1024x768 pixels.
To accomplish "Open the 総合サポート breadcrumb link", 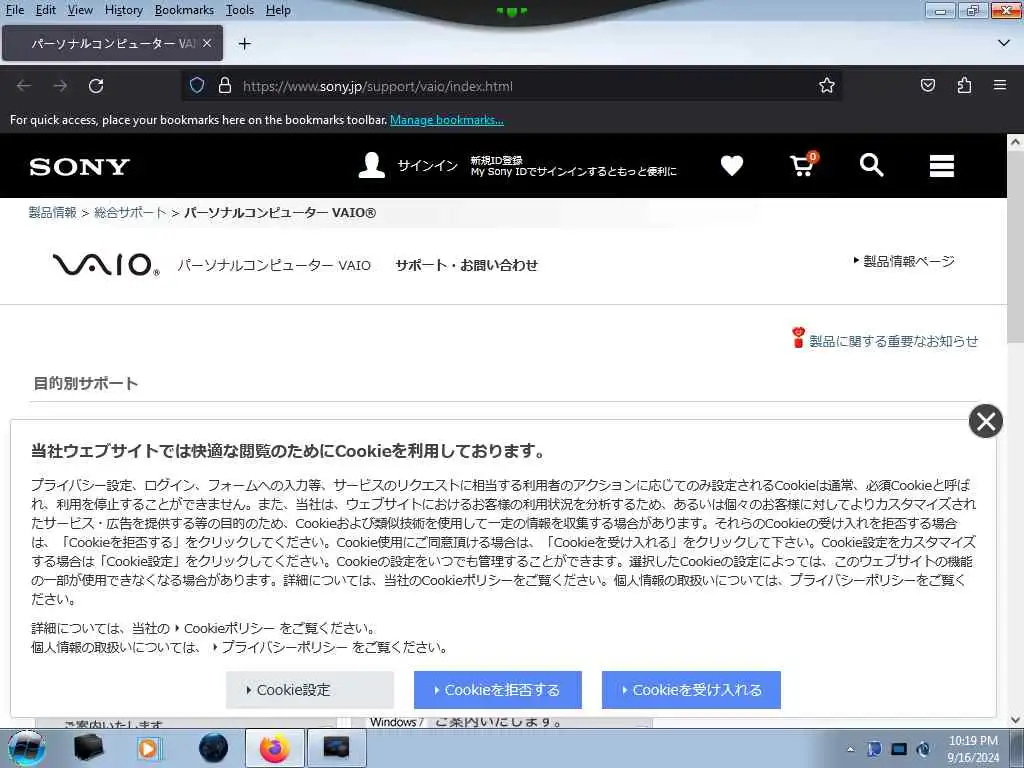I will click(131, 212).
